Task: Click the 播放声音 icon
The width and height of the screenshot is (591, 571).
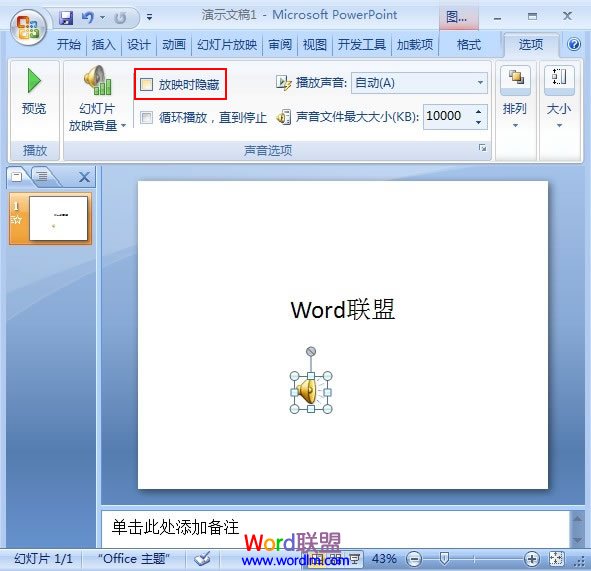Action: (x=283, y=83)
